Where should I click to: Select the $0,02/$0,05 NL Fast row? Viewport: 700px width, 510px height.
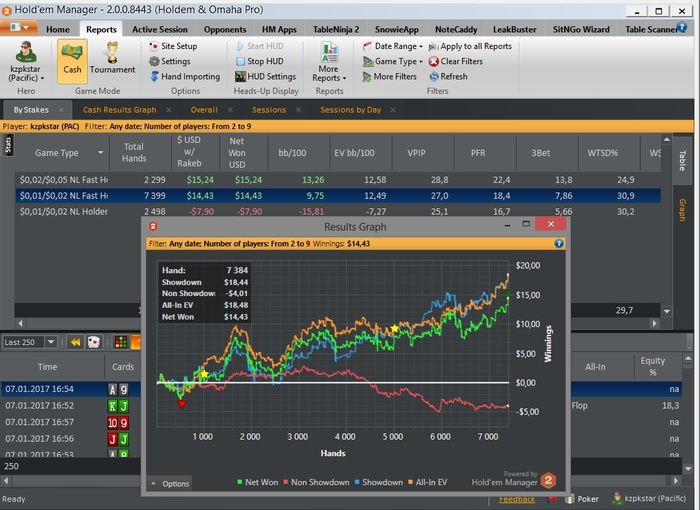tap(338, 180)
